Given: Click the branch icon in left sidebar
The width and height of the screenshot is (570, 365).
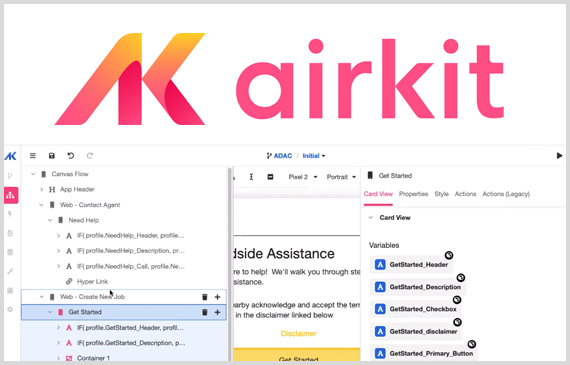Looking at the screenshot, I should [10, 176].
